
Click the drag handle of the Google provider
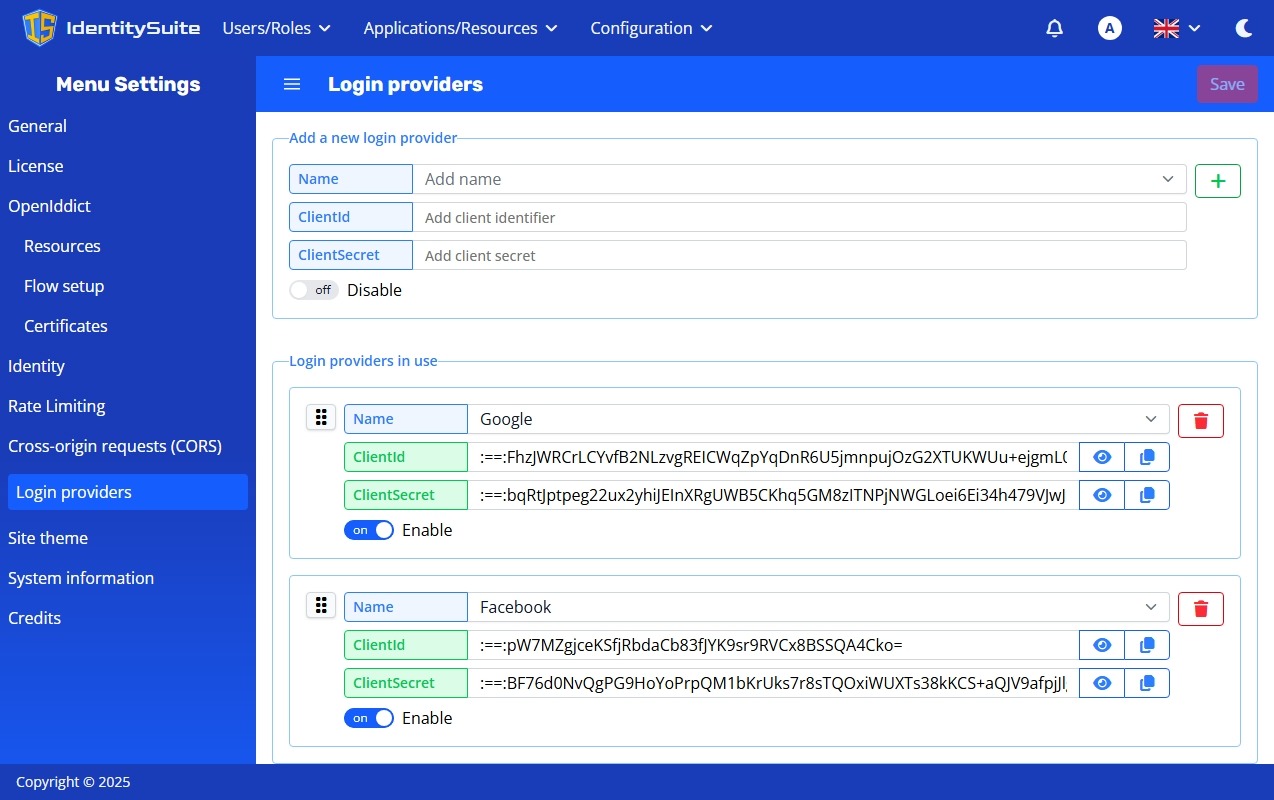tap(321, 417)
